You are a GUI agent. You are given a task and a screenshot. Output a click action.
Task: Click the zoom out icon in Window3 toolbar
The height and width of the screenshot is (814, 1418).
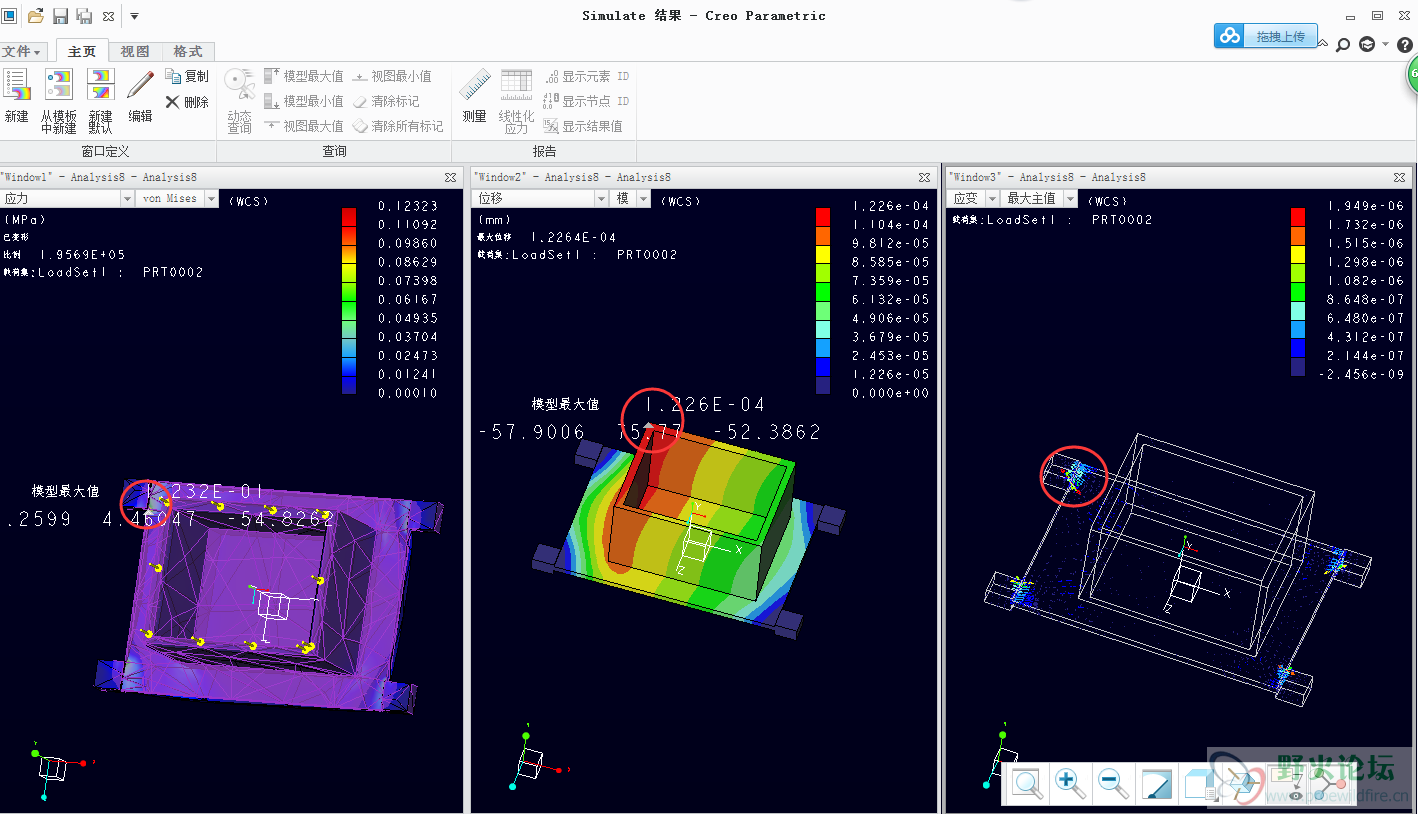[x=1113, y=784]
